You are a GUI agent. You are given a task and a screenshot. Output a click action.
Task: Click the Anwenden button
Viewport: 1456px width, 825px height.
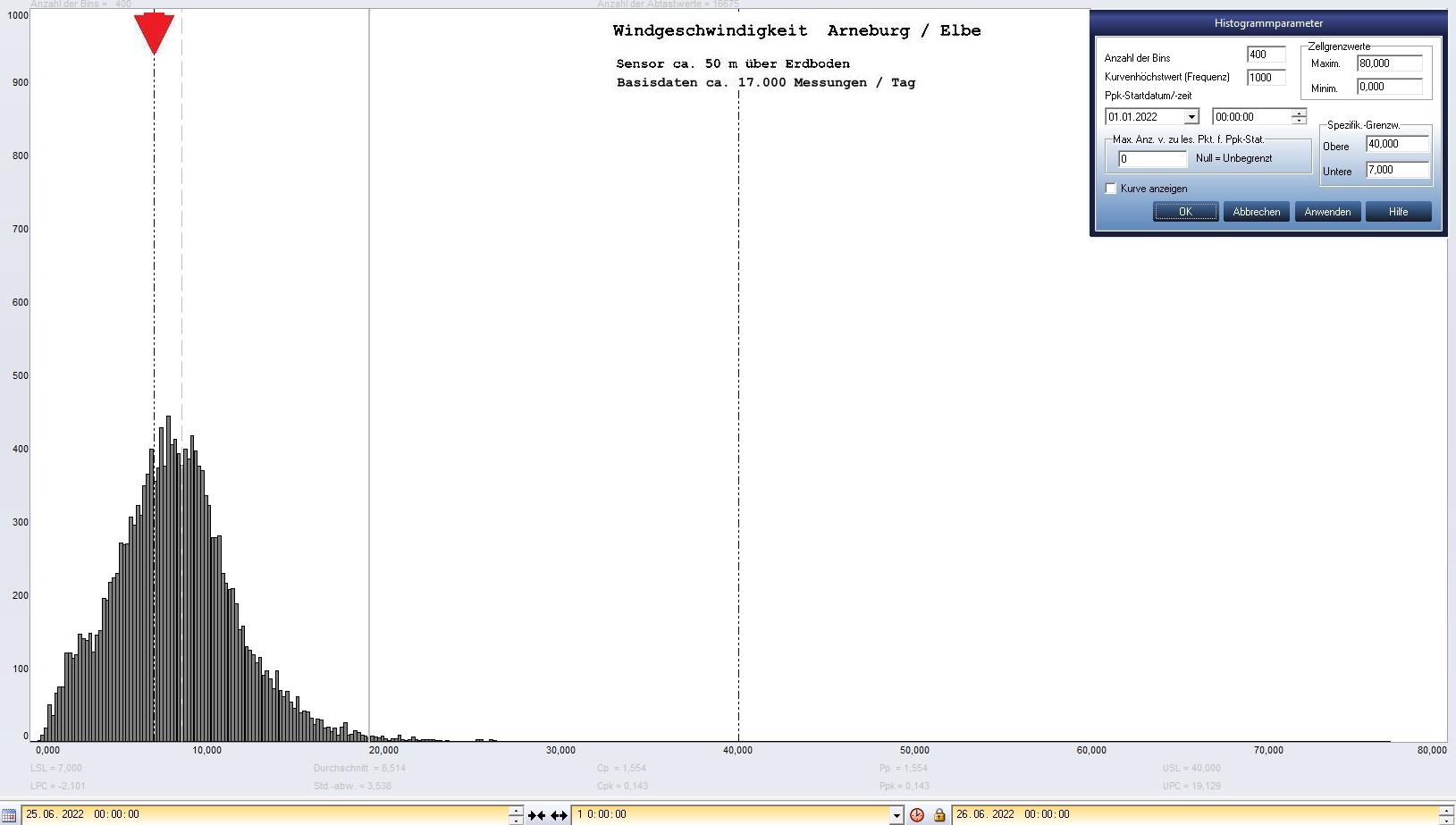[1327, 212]
